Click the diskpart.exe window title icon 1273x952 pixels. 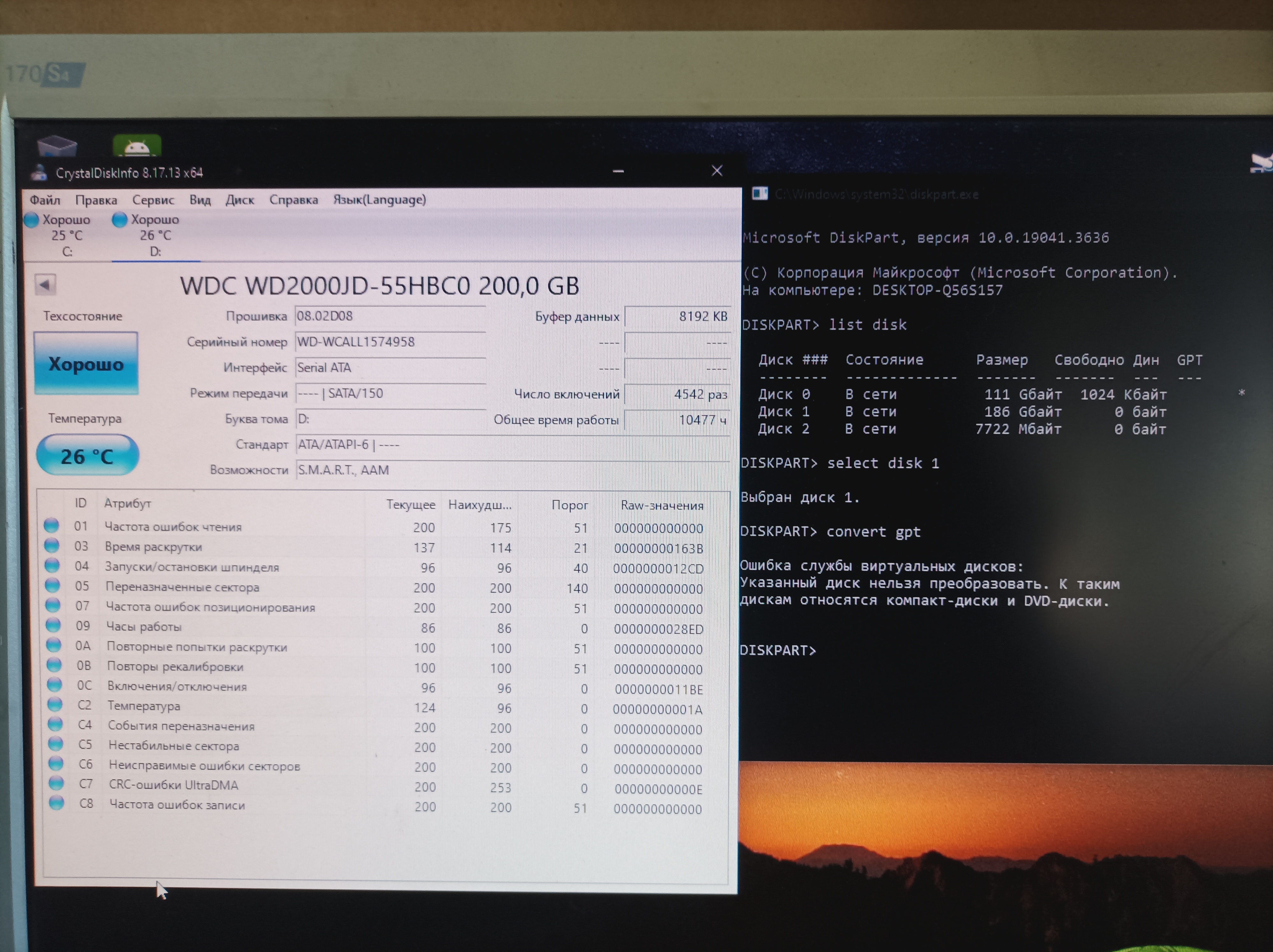pyautogui.click(x=760, y=194)
